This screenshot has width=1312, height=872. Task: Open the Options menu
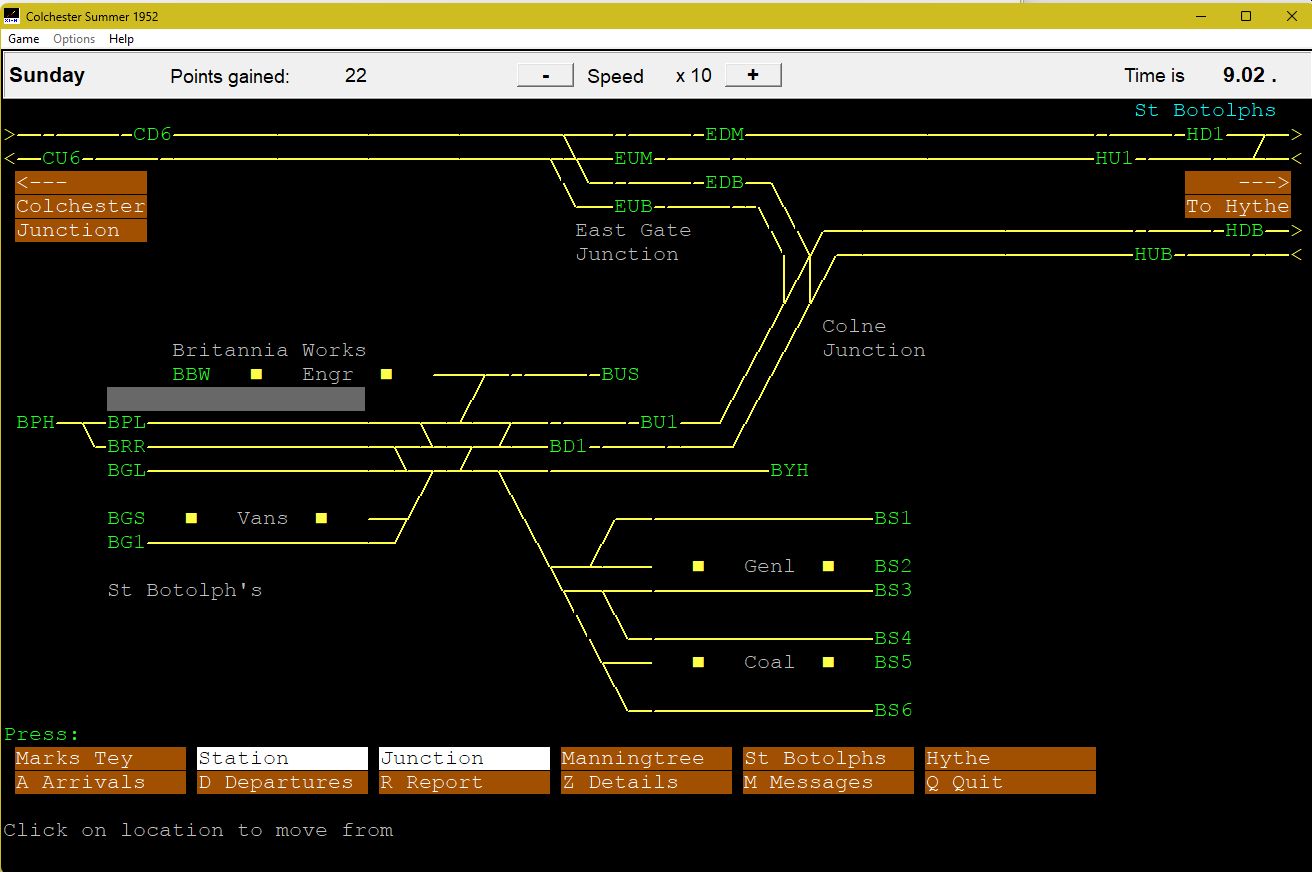click(74, 39)
